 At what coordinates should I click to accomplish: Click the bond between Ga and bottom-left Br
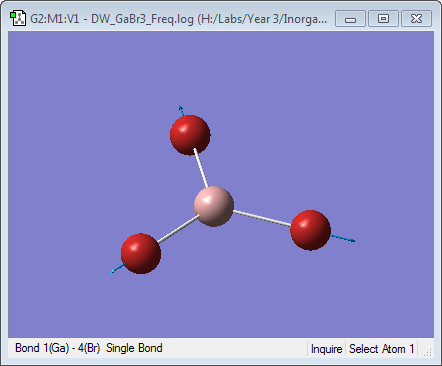coord(178,229)
